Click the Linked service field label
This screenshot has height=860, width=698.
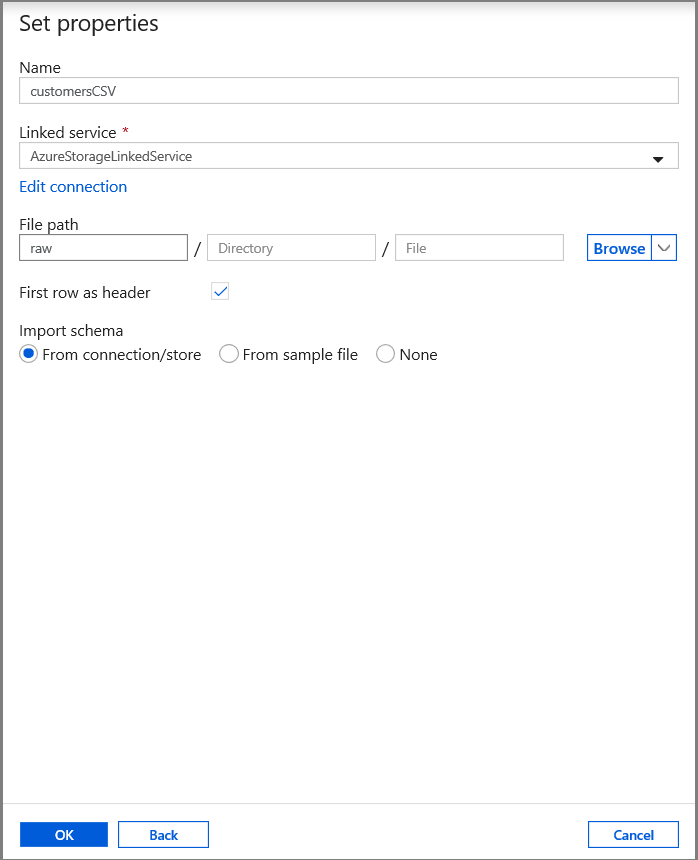[x=68, y=132]
